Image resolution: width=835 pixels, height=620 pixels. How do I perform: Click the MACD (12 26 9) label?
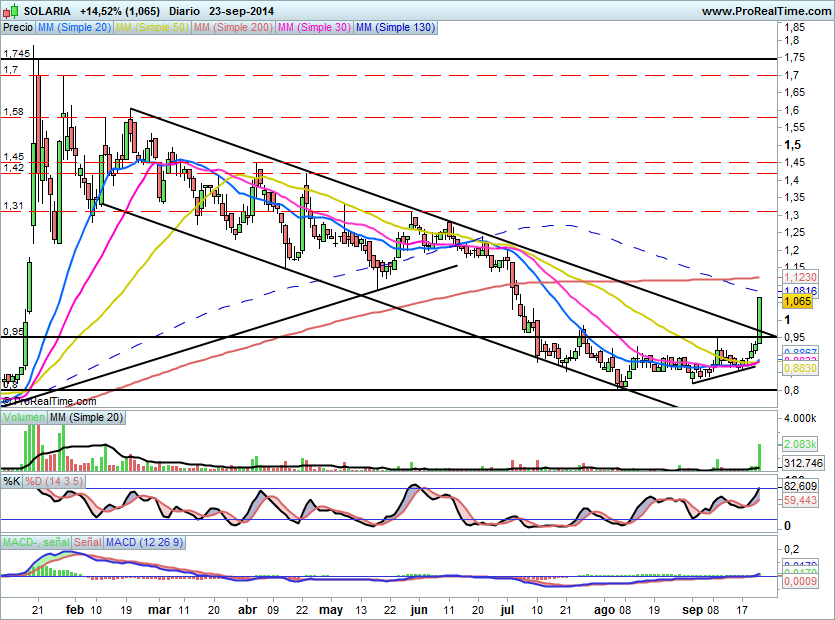146,542
